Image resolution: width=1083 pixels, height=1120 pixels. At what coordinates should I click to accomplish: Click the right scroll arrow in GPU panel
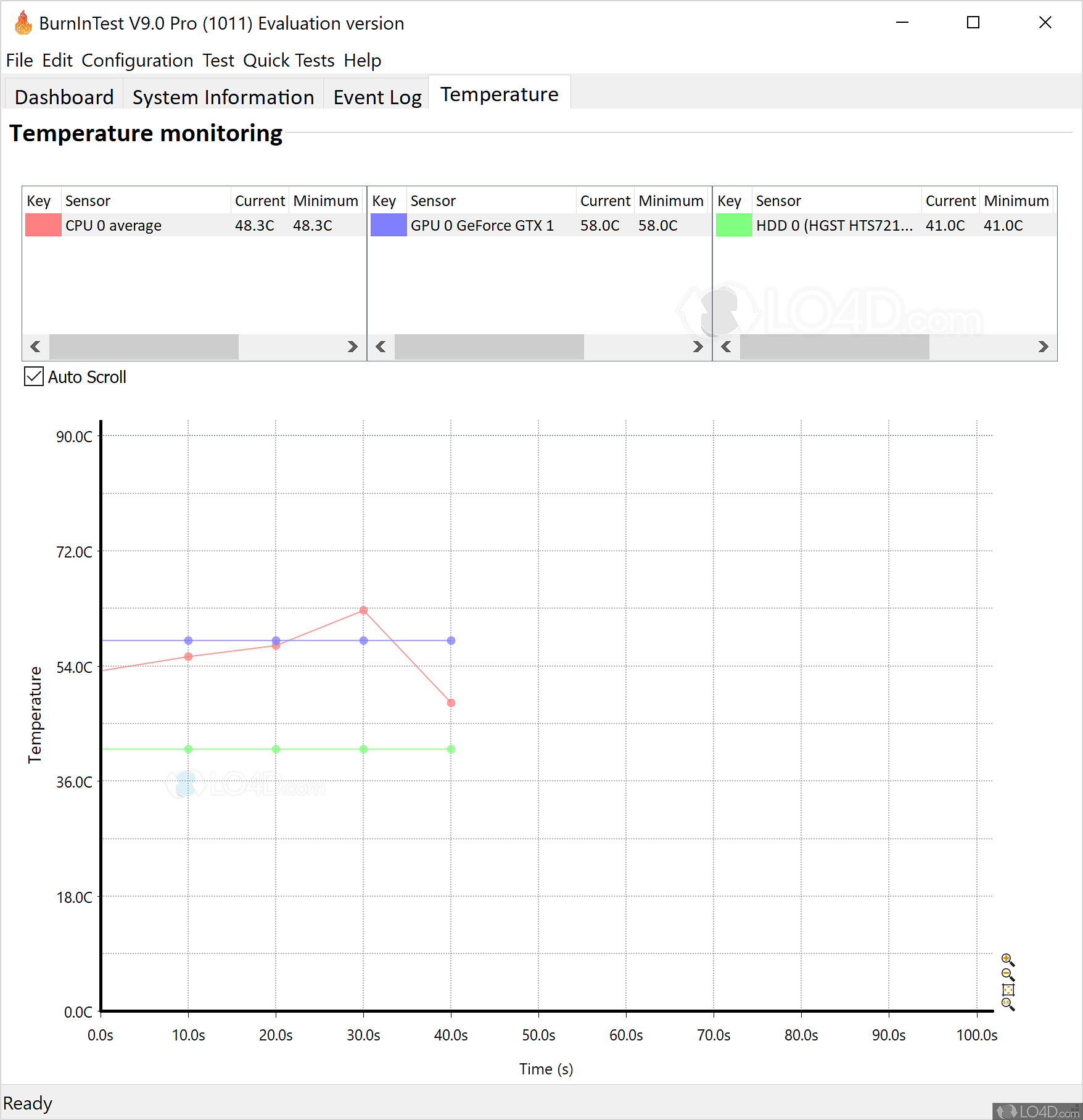tap(698, 347)
